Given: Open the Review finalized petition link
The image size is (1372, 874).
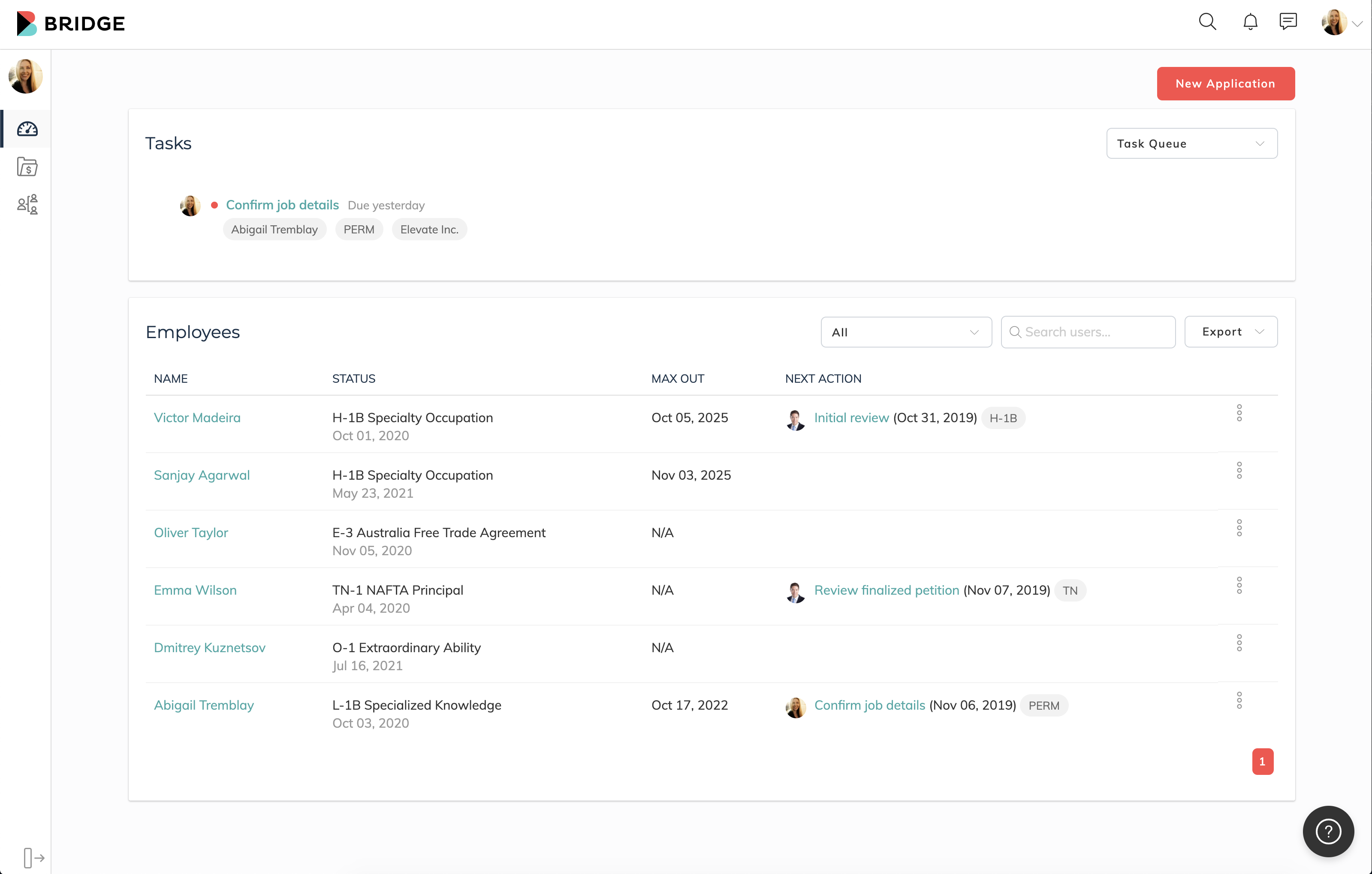Looking at the screenshot, I should [x=886, y=590].
